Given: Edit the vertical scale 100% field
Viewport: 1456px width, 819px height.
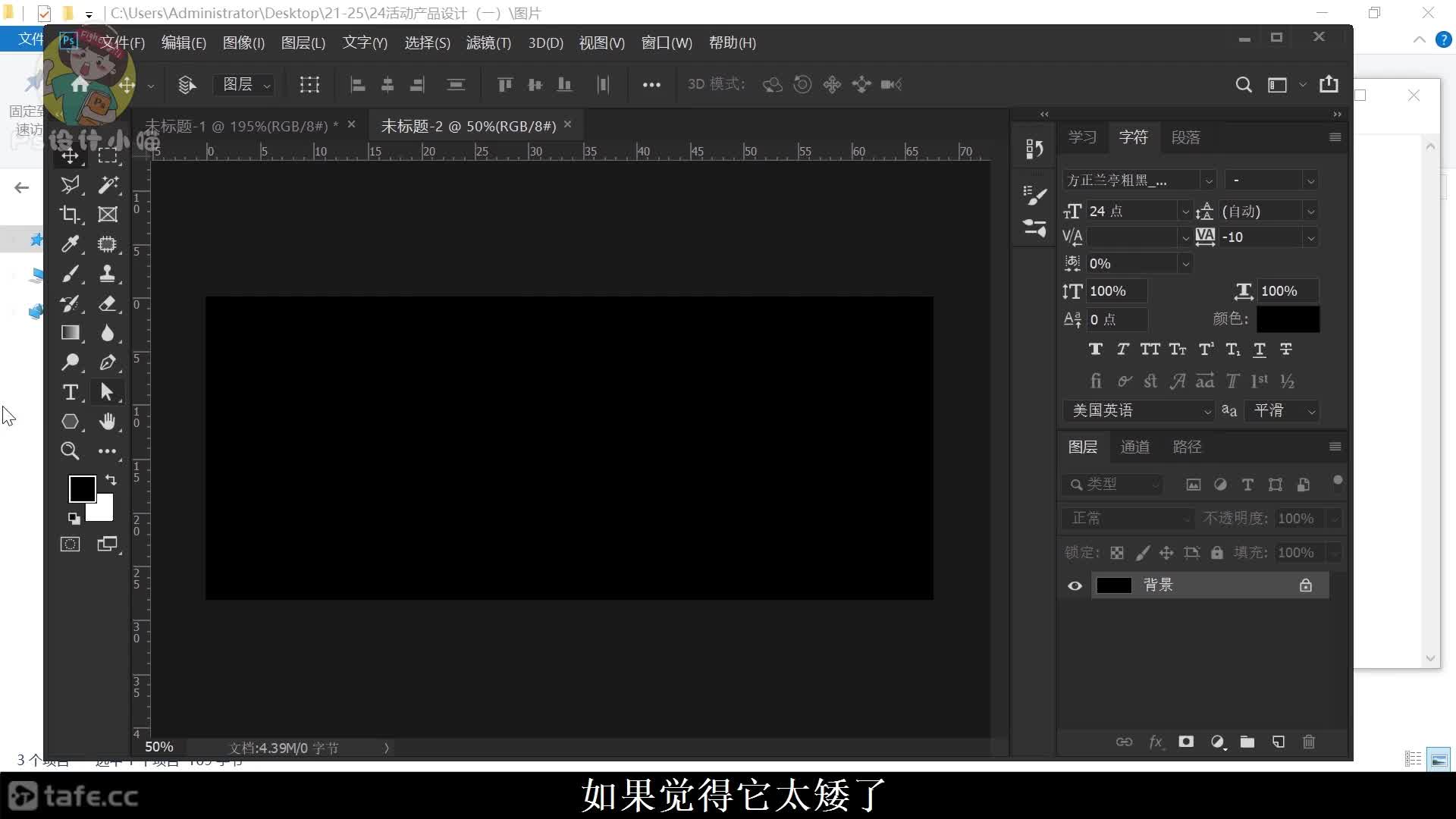Looking at the screenshot, I should [1116, 291].
